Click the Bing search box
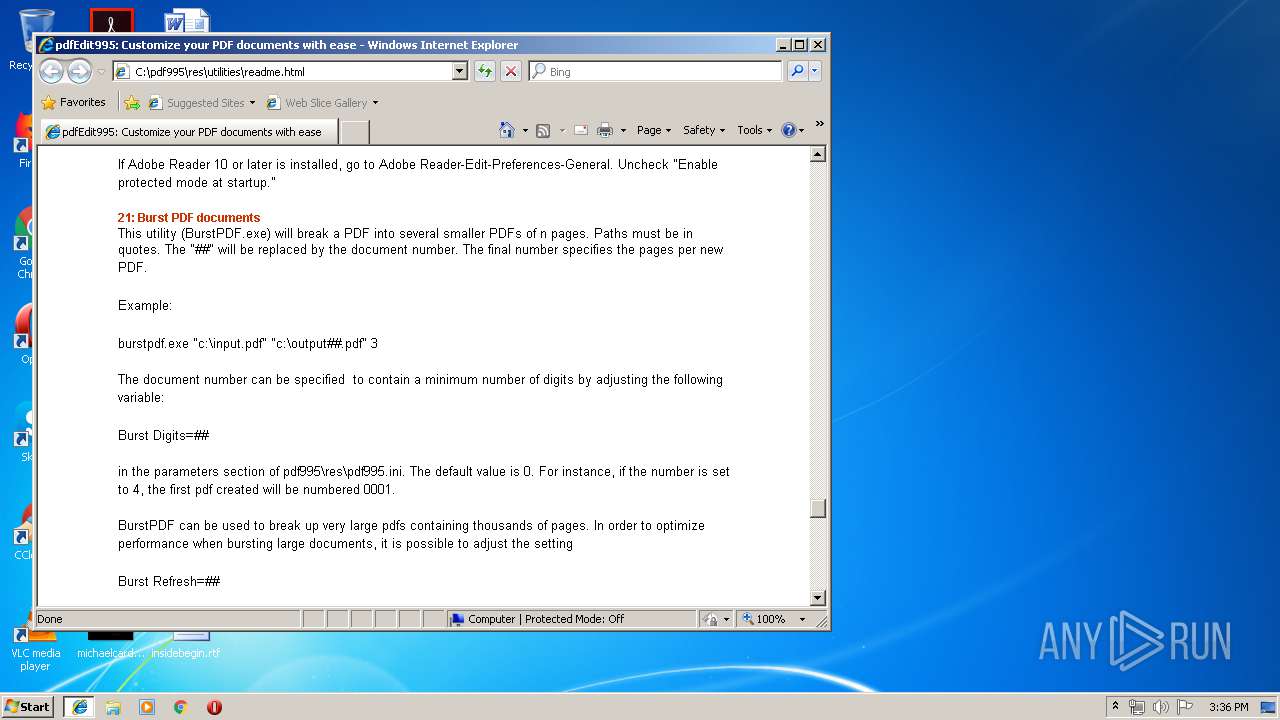The width and height of the screenshot is (1280, 720). pos(656,71)
